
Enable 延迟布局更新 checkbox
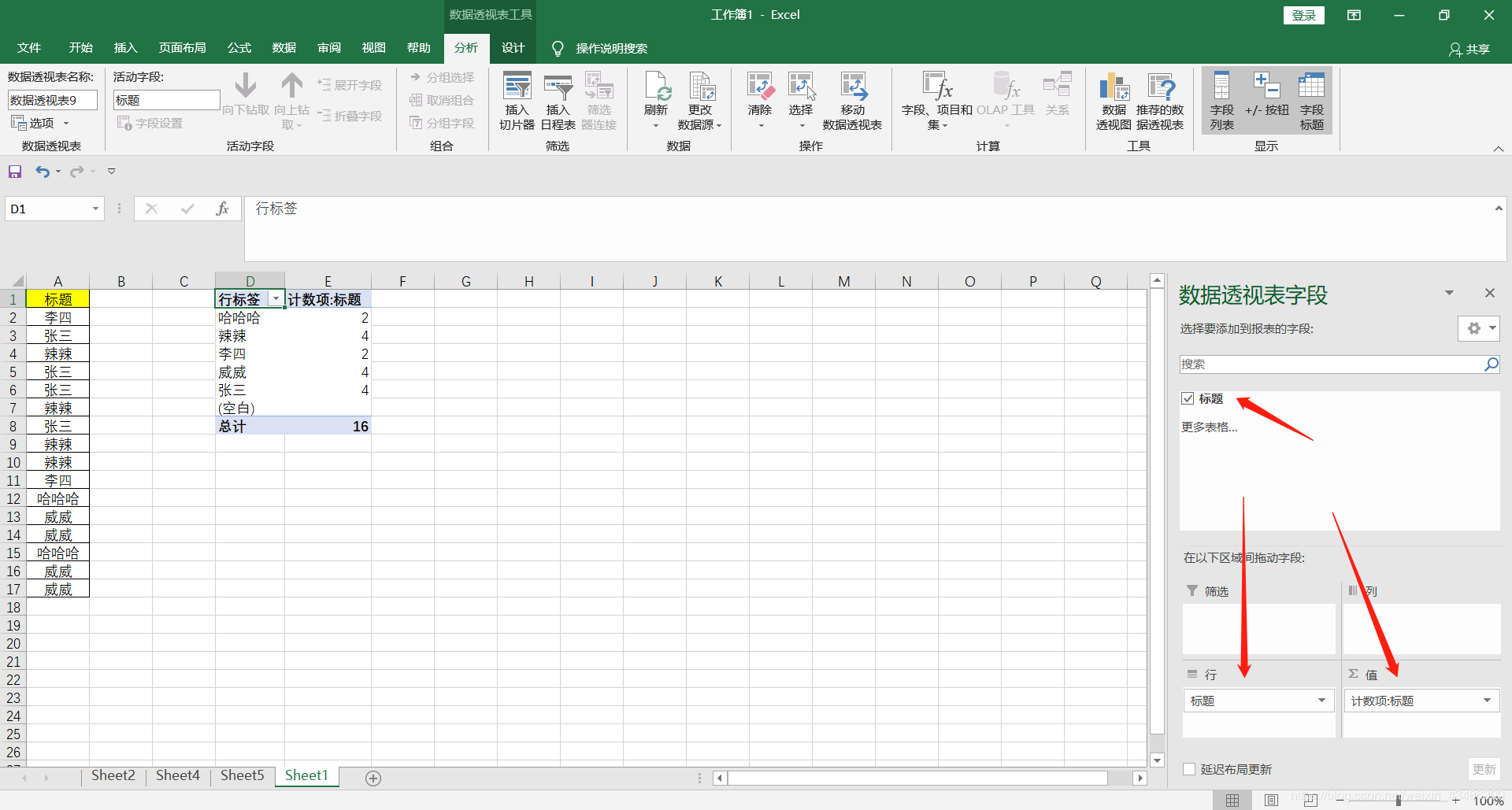pyautogui.click(x=1189, y=769)
